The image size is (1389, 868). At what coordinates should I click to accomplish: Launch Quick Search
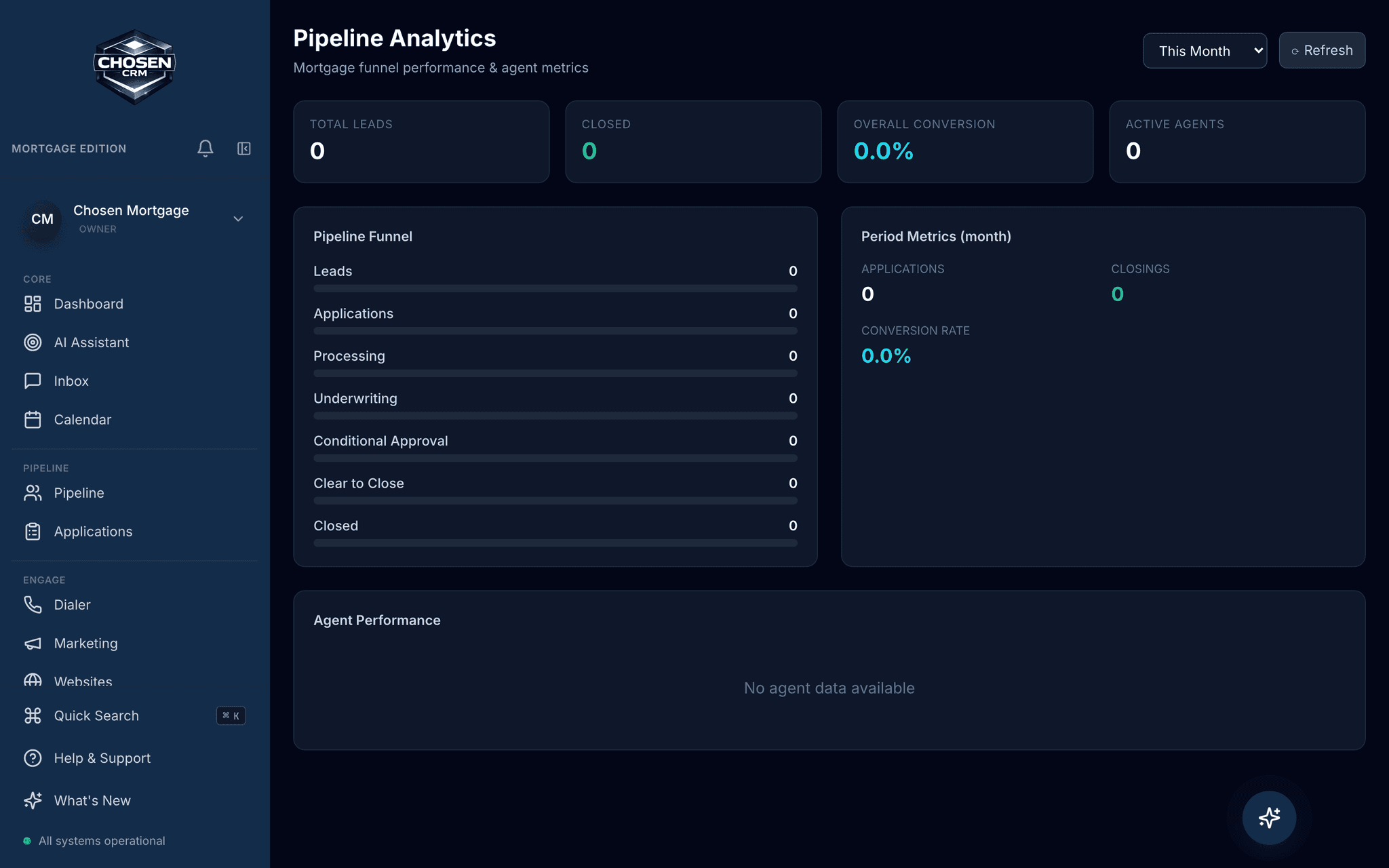tap(134, 715)
